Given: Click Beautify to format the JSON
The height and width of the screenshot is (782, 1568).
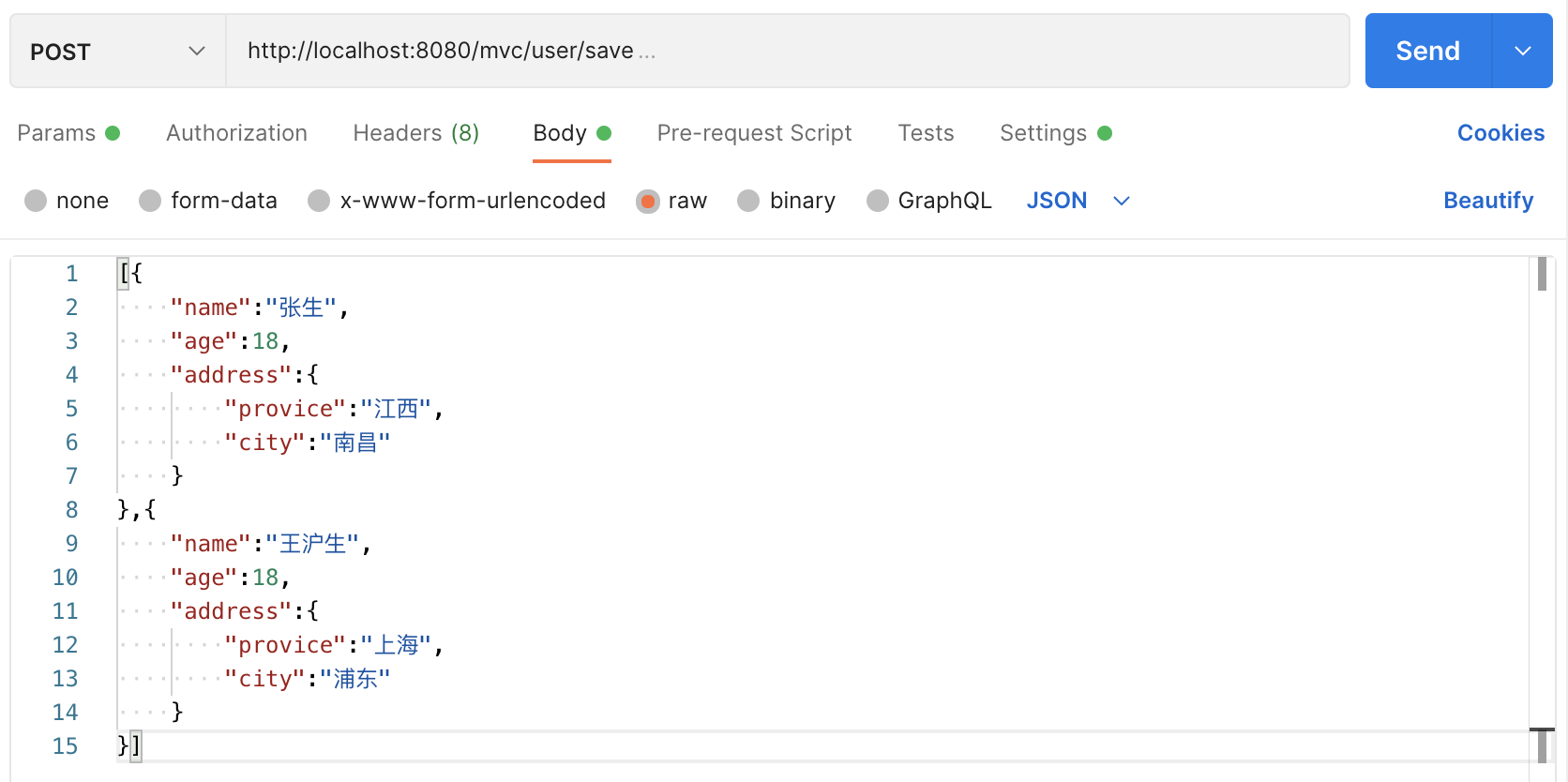Looking at the screenshot, I should [1488, 201].
